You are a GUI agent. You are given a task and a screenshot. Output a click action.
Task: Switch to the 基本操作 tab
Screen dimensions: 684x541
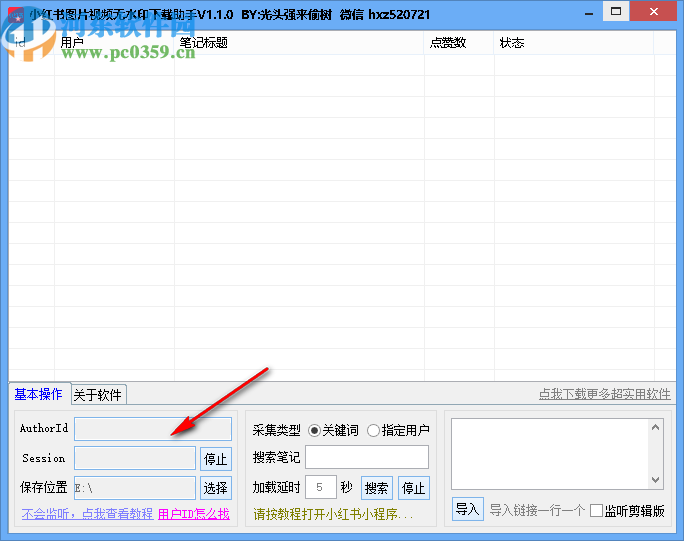point(38,394)
